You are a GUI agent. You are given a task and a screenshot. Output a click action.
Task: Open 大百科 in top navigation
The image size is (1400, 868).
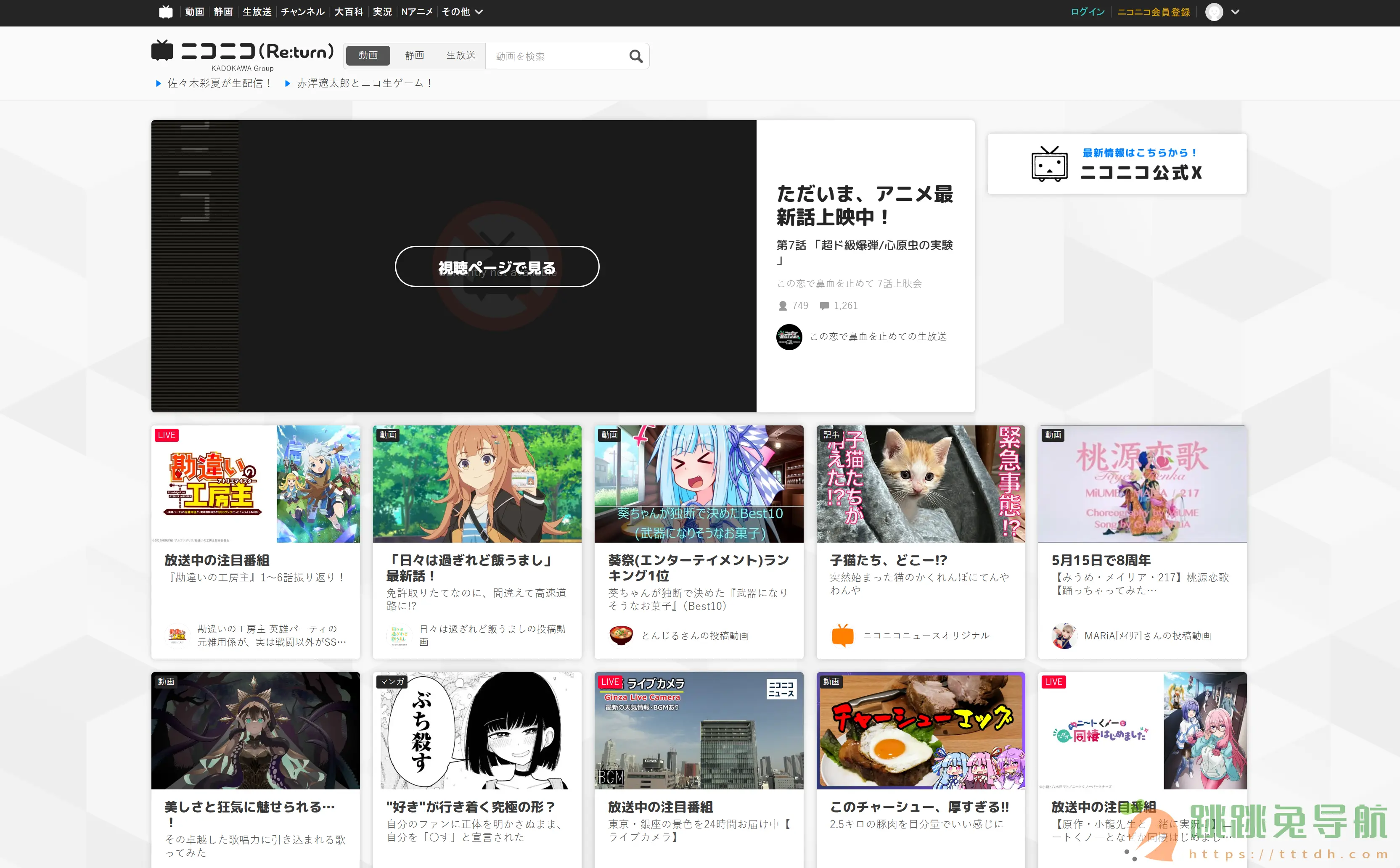click(x=349, y=11)
